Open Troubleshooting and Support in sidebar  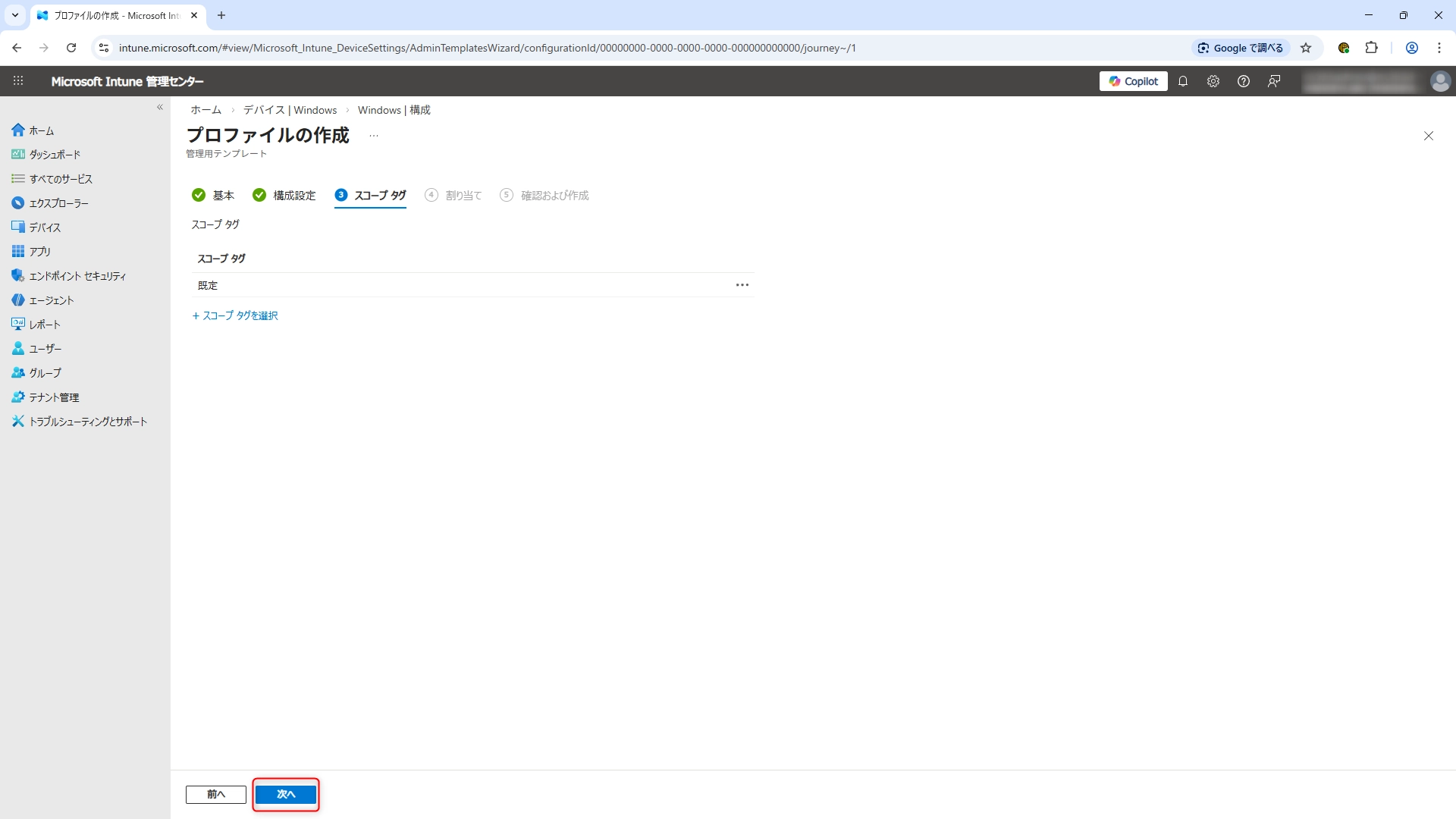coord(87,422)
